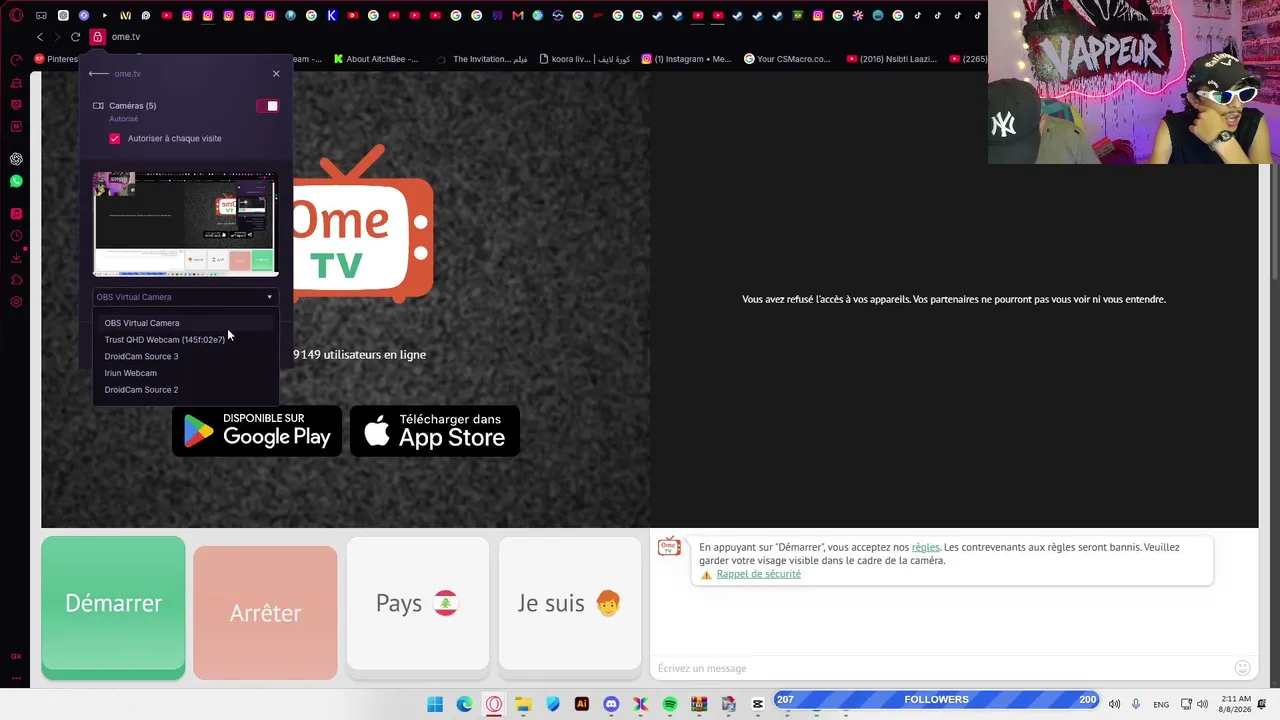Click the Windows Start button
This screenshot has height=720, width=1280.
(x=435, y=704)
